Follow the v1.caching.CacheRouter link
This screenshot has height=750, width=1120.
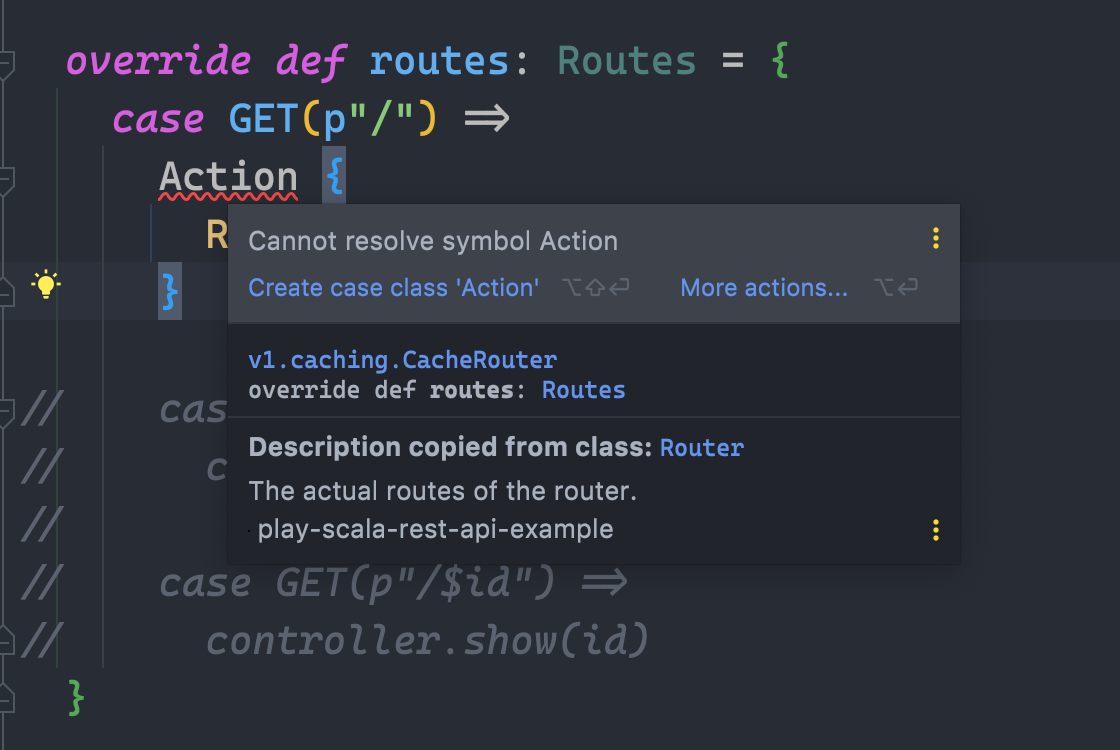pyautogui.click(x=403, y=360)
